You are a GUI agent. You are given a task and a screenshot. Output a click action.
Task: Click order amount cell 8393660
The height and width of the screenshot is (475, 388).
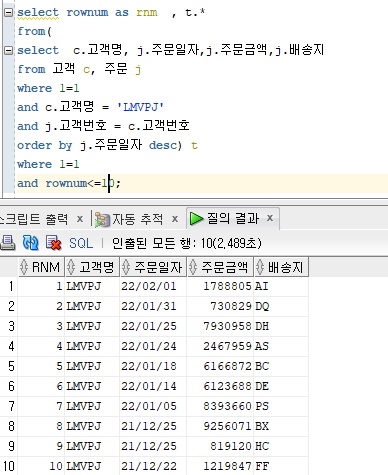[x=220, y=406]
